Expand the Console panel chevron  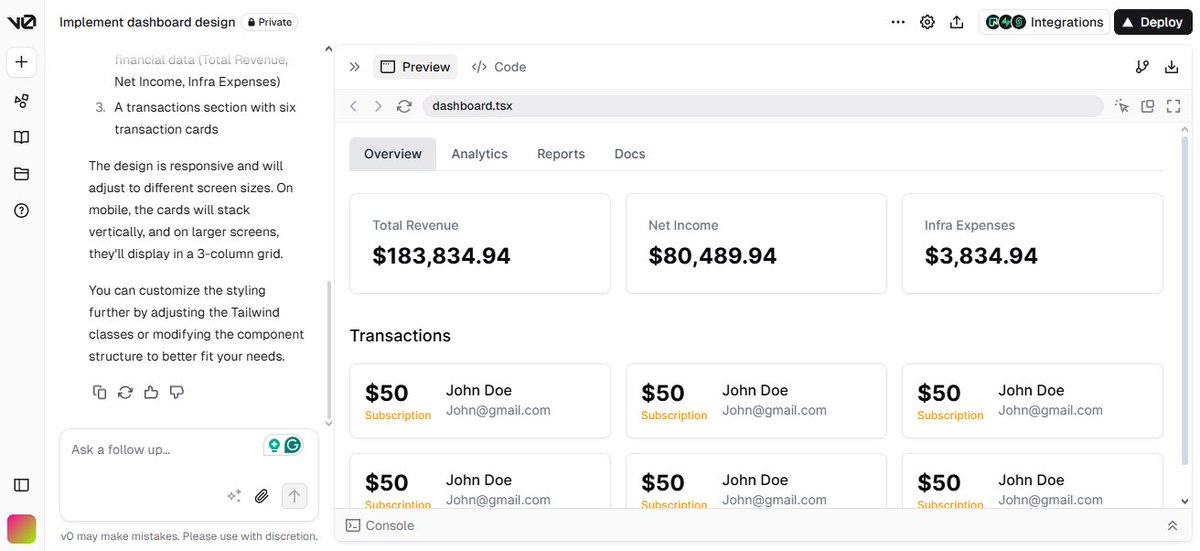click(x=1172, y=525)
